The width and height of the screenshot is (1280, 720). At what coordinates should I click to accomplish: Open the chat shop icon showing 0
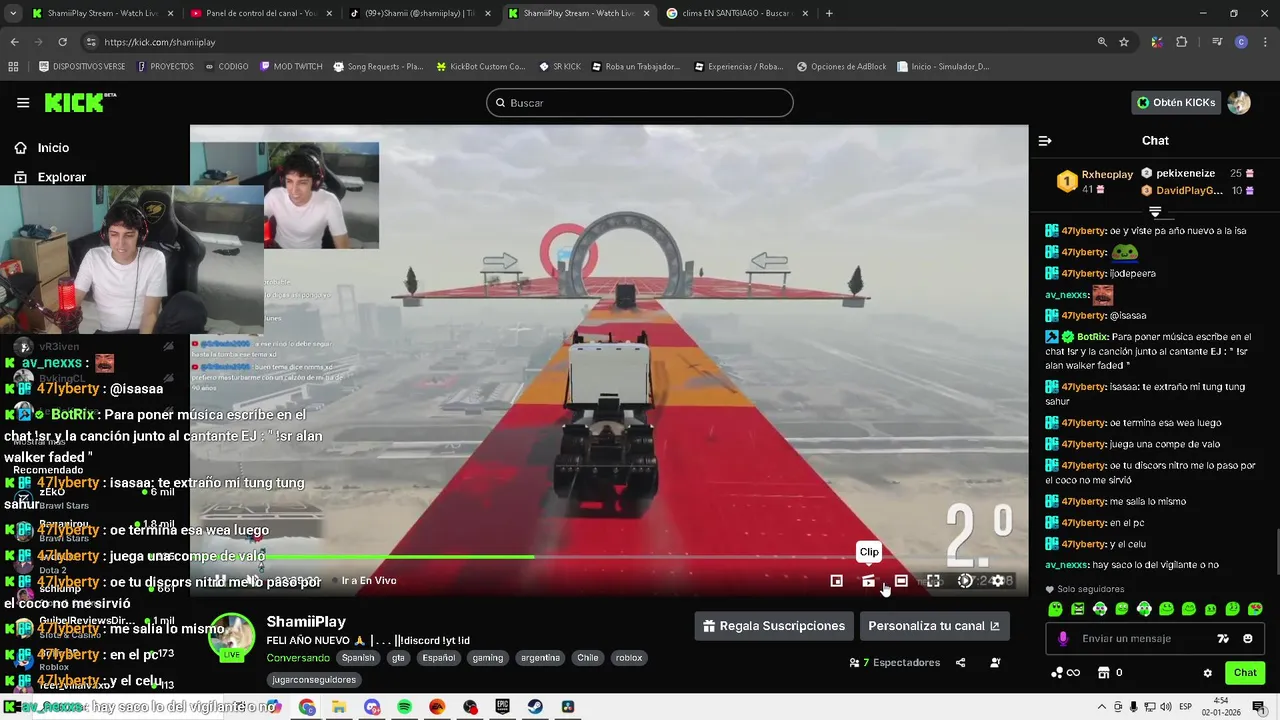(1110, 673)
